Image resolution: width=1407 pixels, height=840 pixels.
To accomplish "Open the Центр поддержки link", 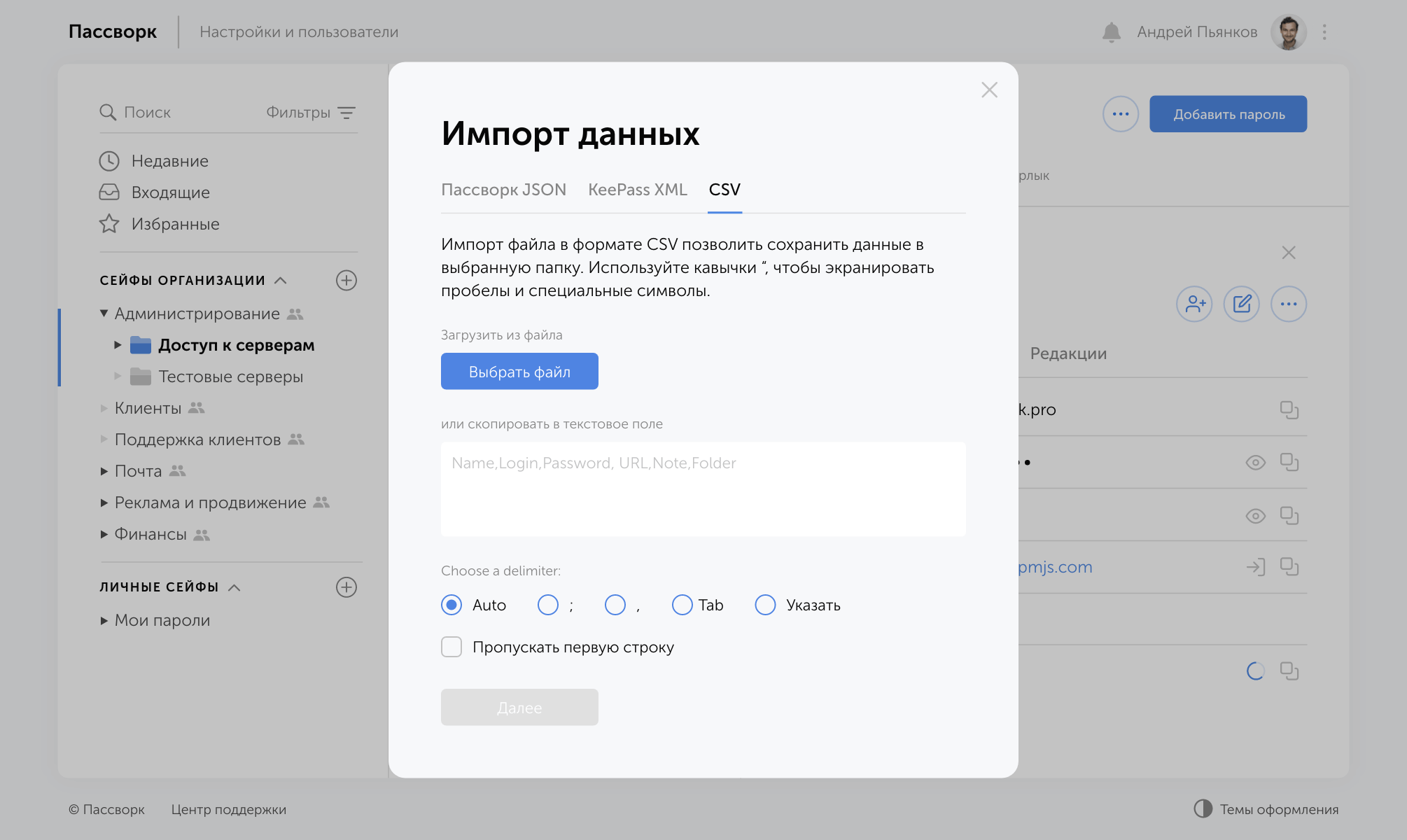I will pyautogui.click(x=228, y=809).
